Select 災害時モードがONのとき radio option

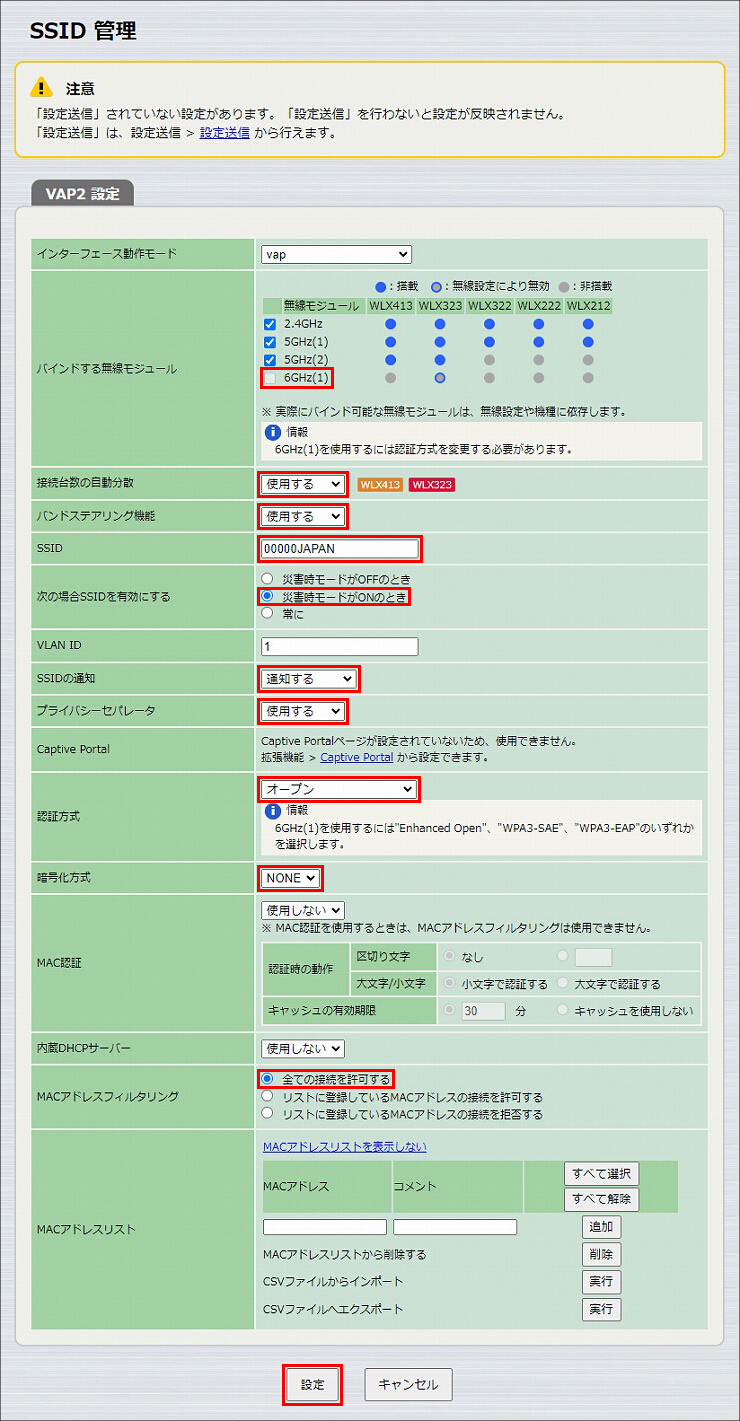point(267,597)
